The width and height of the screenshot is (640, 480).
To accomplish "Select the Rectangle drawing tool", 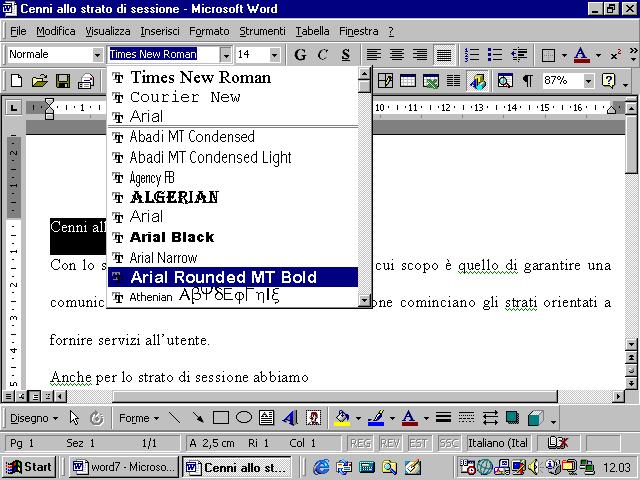I will [x=221, y=418].
